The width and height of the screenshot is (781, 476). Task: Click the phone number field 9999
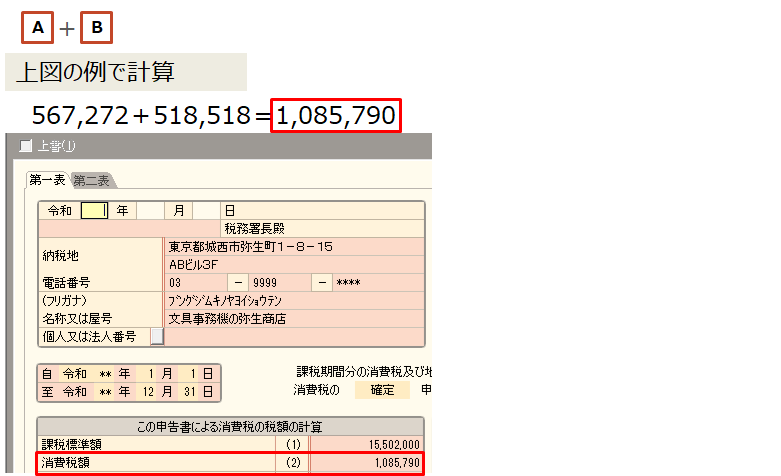[x=280, y=283]
